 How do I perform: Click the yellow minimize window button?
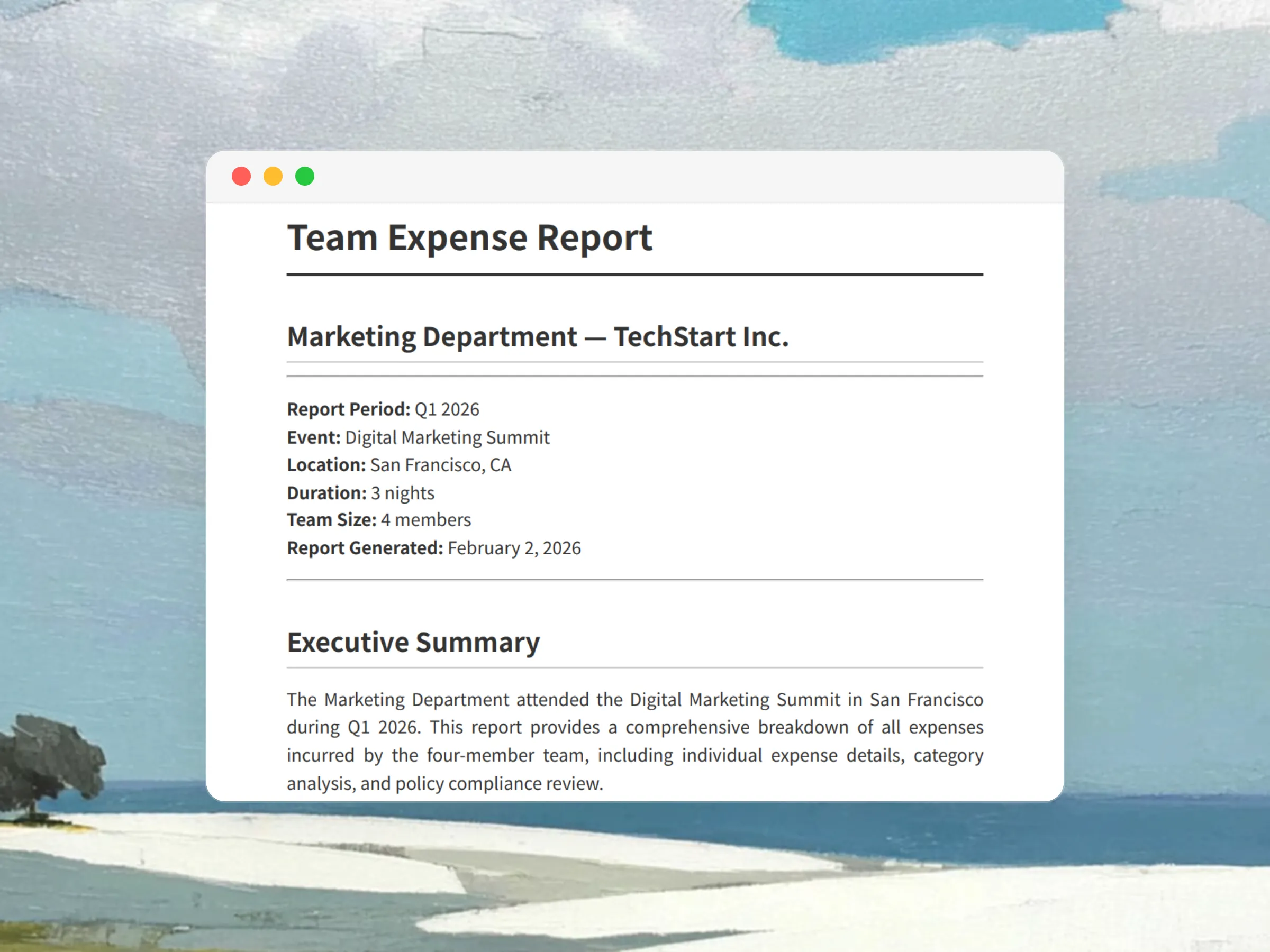point(273,176)
